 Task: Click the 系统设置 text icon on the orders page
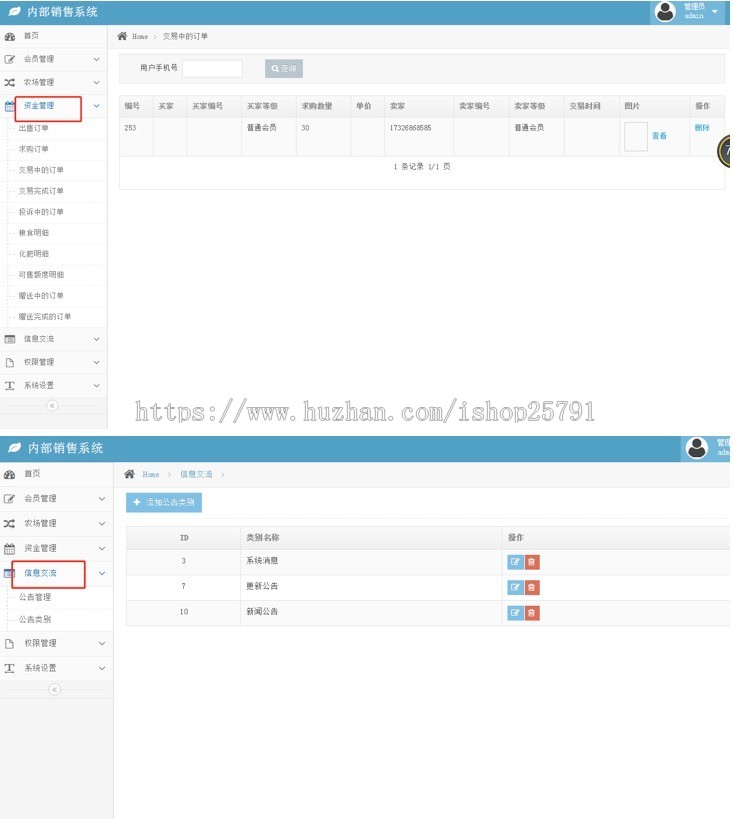pos(9,385)
